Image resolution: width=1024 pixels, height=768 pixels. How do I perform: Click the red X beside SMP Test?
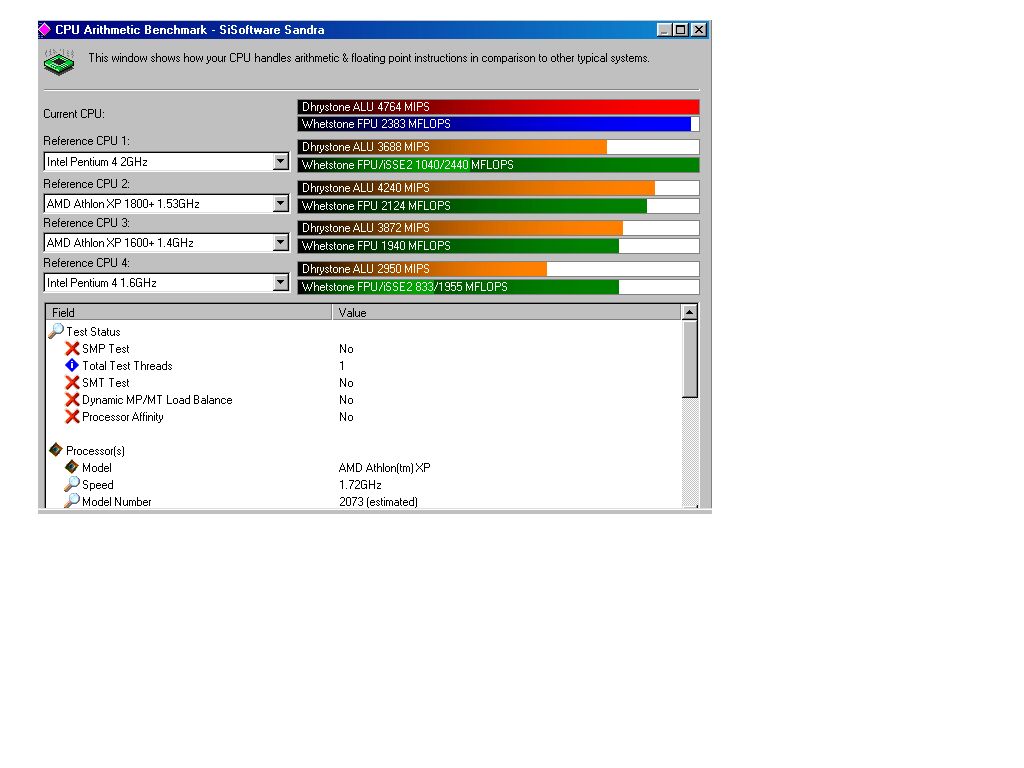[x=72, y=349]
